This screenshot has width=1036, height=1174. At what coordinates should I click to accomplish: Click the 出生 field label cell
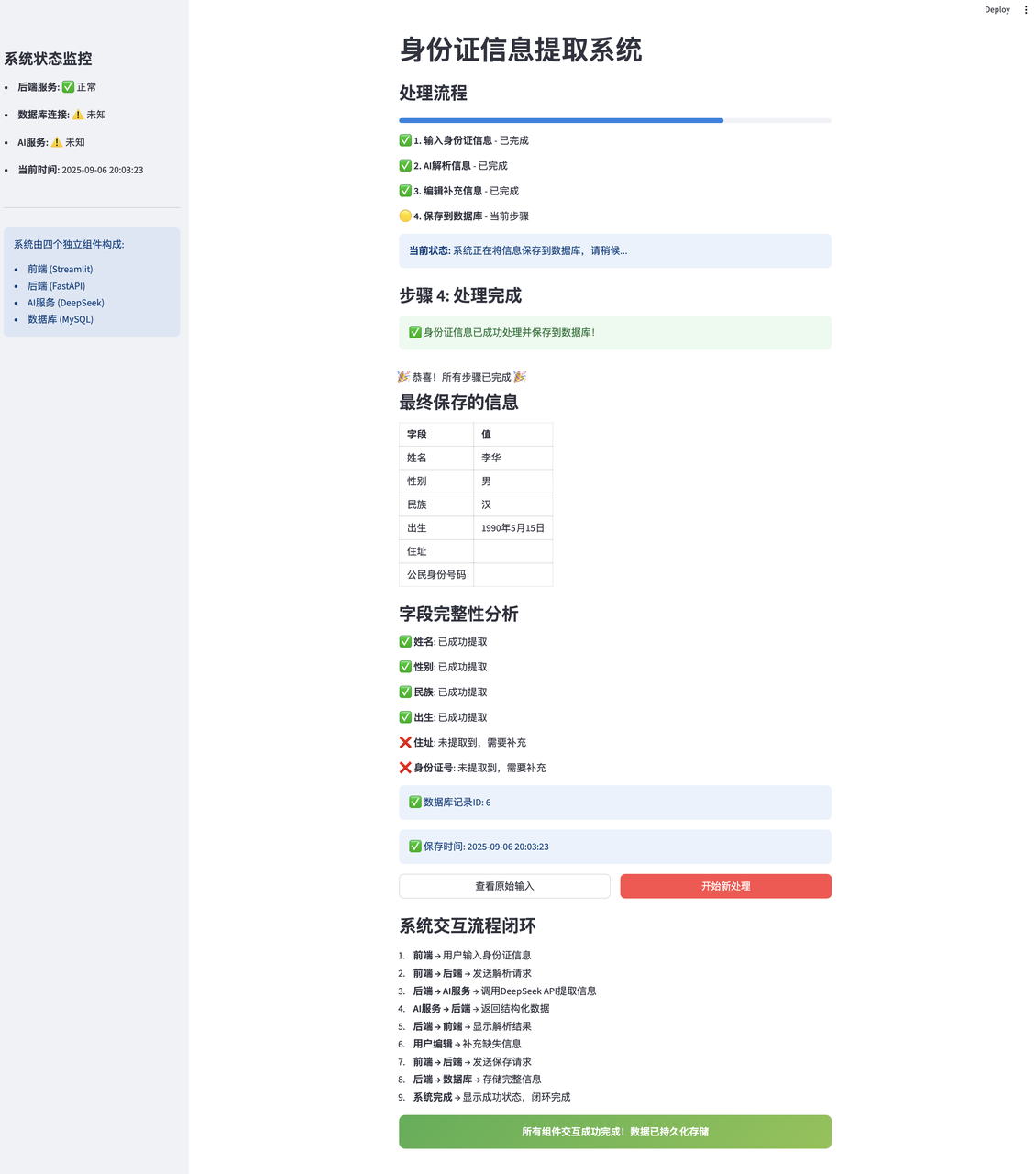point(436,528)
